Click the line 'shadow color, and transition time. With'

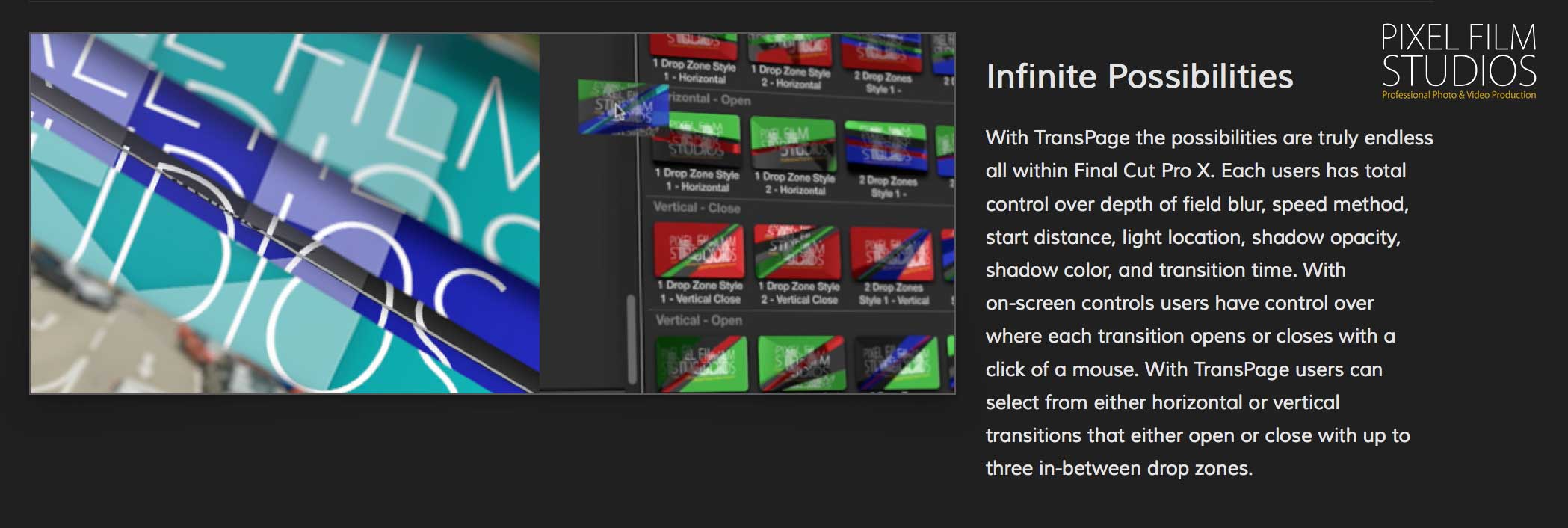point(1165,270)
